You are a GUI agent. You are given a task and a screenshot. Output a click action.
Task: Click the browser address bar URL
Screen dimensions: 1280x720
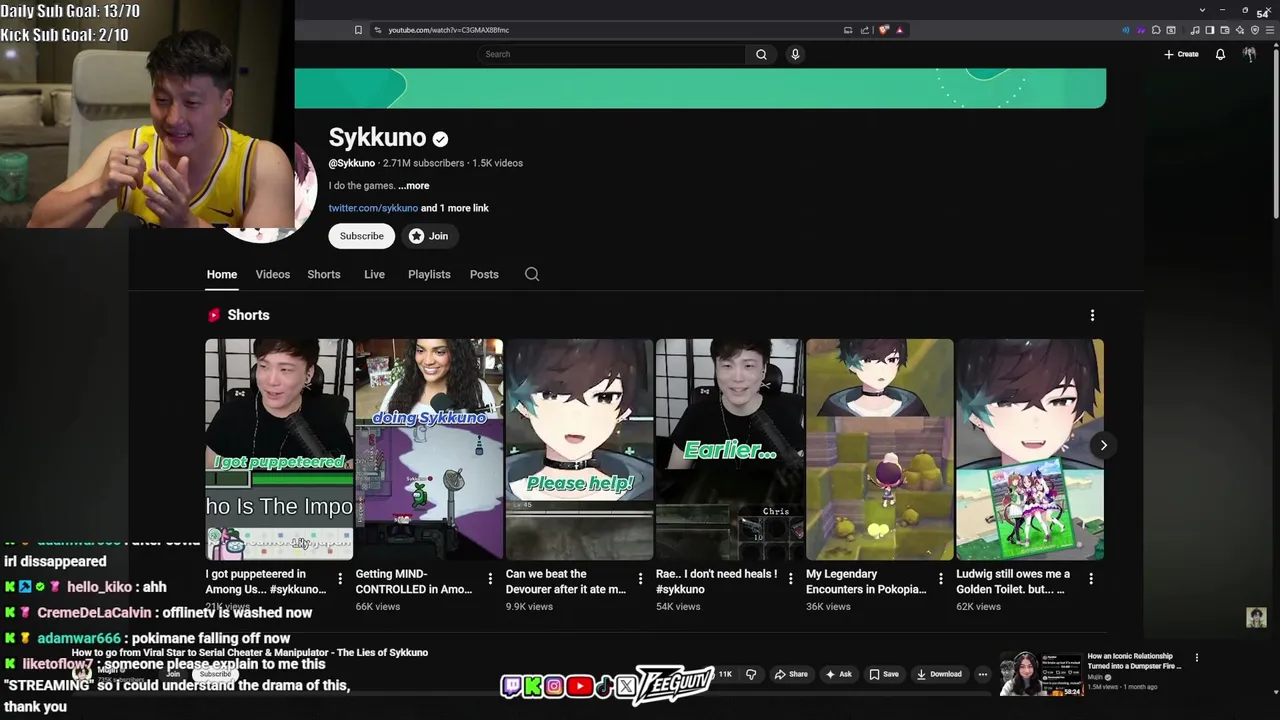point(449,30)
